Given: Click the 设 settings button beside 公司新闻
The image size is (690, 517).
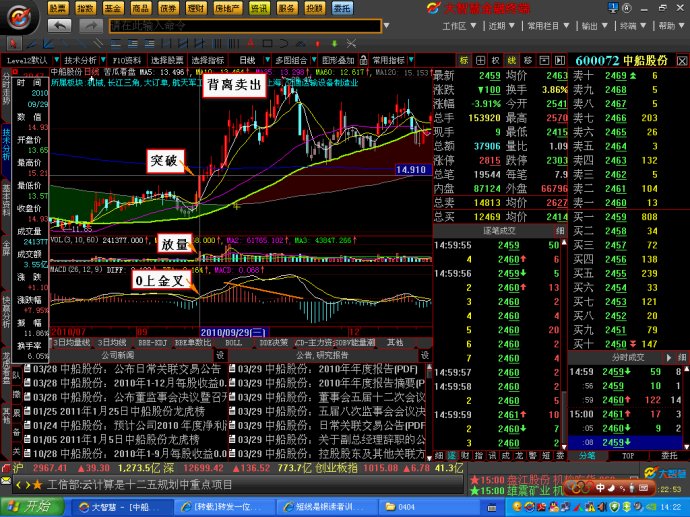Looking at the screenshot, I should 220,355.
